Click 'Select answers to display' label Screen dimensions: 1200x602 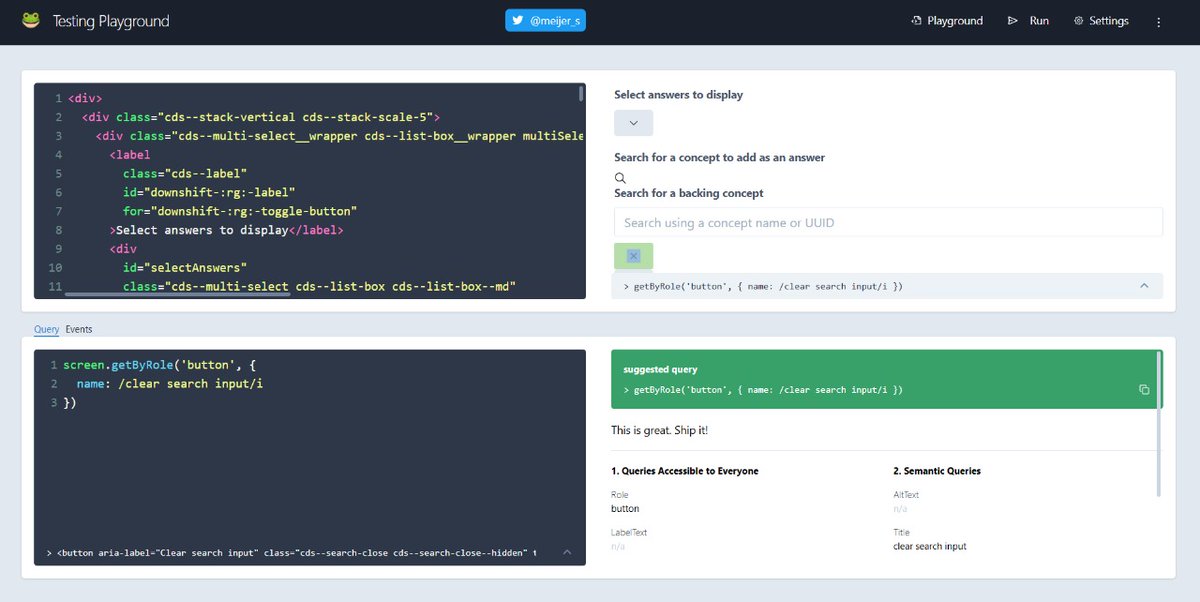(x=679, y=95)
